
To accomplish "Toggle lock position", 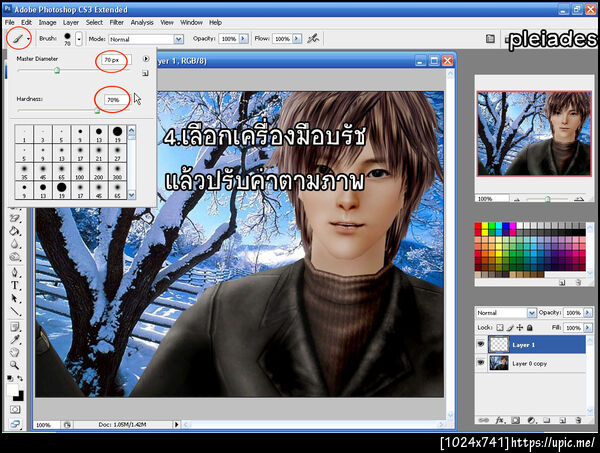I will point(520,328).
